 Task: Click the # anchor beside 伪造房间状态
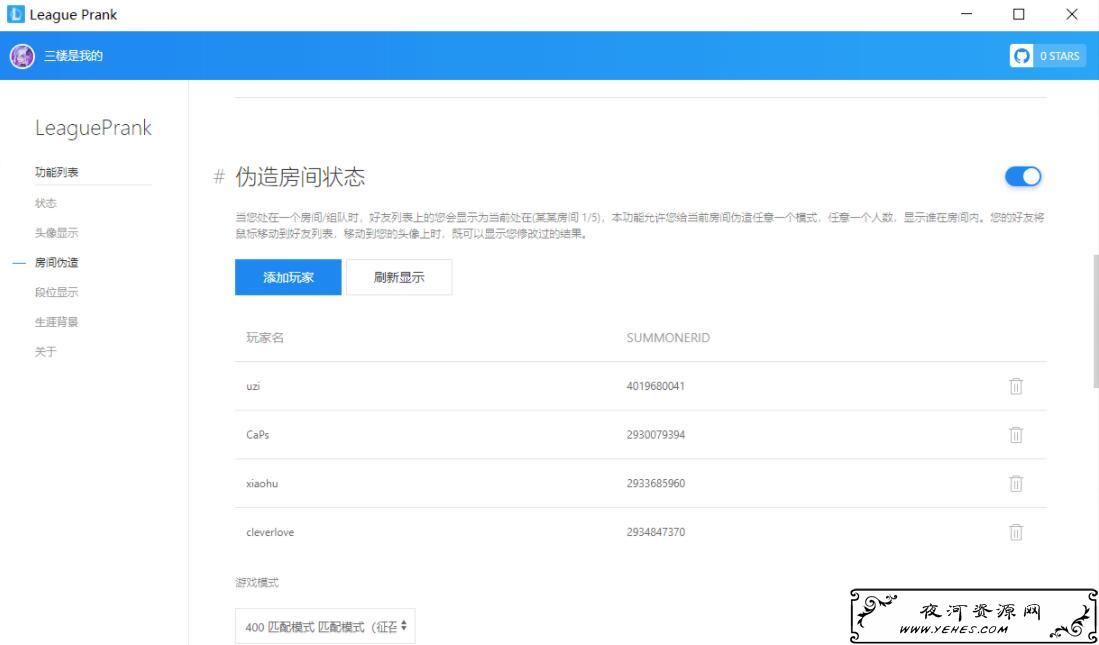click(219, 177)
